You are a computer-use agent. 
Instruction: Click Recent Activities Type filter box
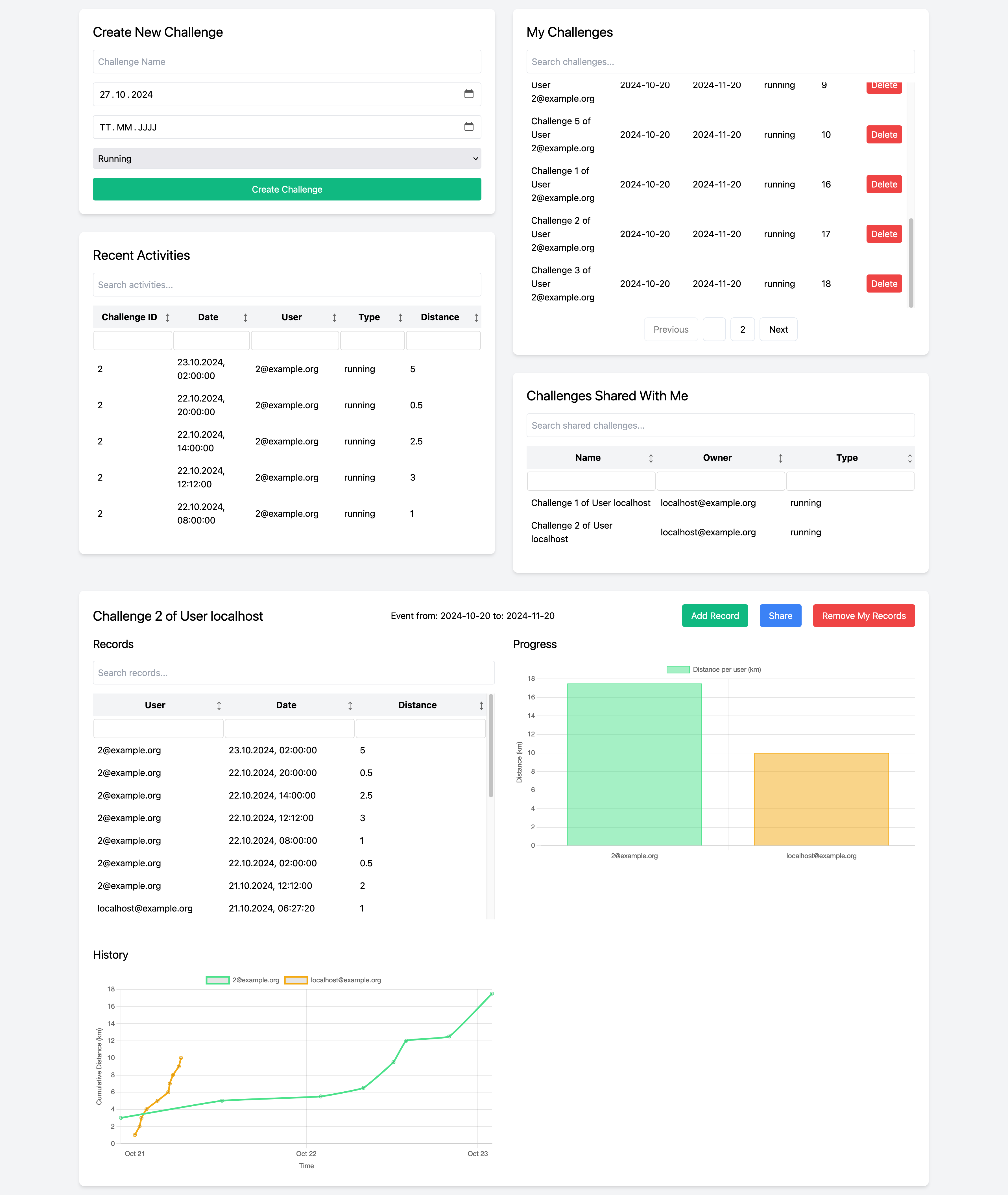pyautogui.click(x=373, y=341)
